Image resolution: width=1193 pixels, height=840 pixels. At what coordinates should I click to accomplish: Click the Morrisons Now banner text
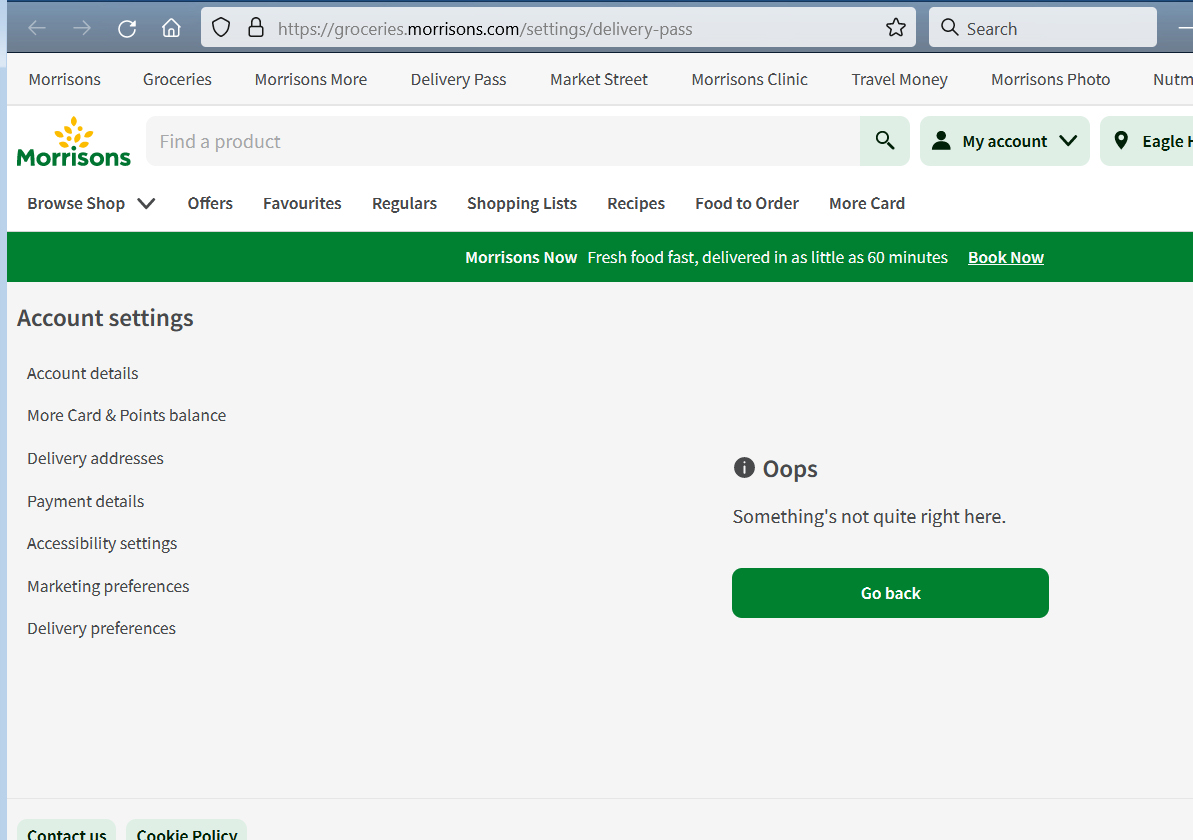click(x=521, y=257)
